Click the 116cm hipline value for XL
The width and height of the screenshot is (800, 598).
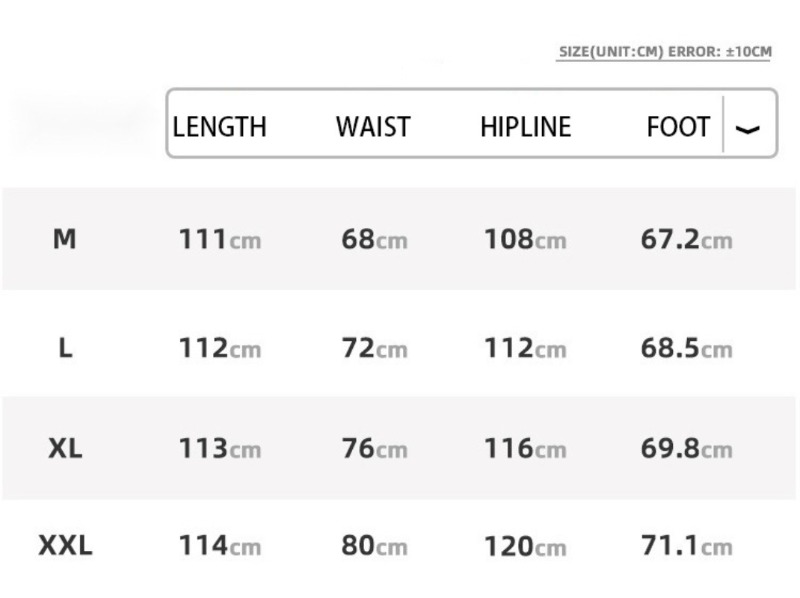pyautogui.click(x=525, y=448)
